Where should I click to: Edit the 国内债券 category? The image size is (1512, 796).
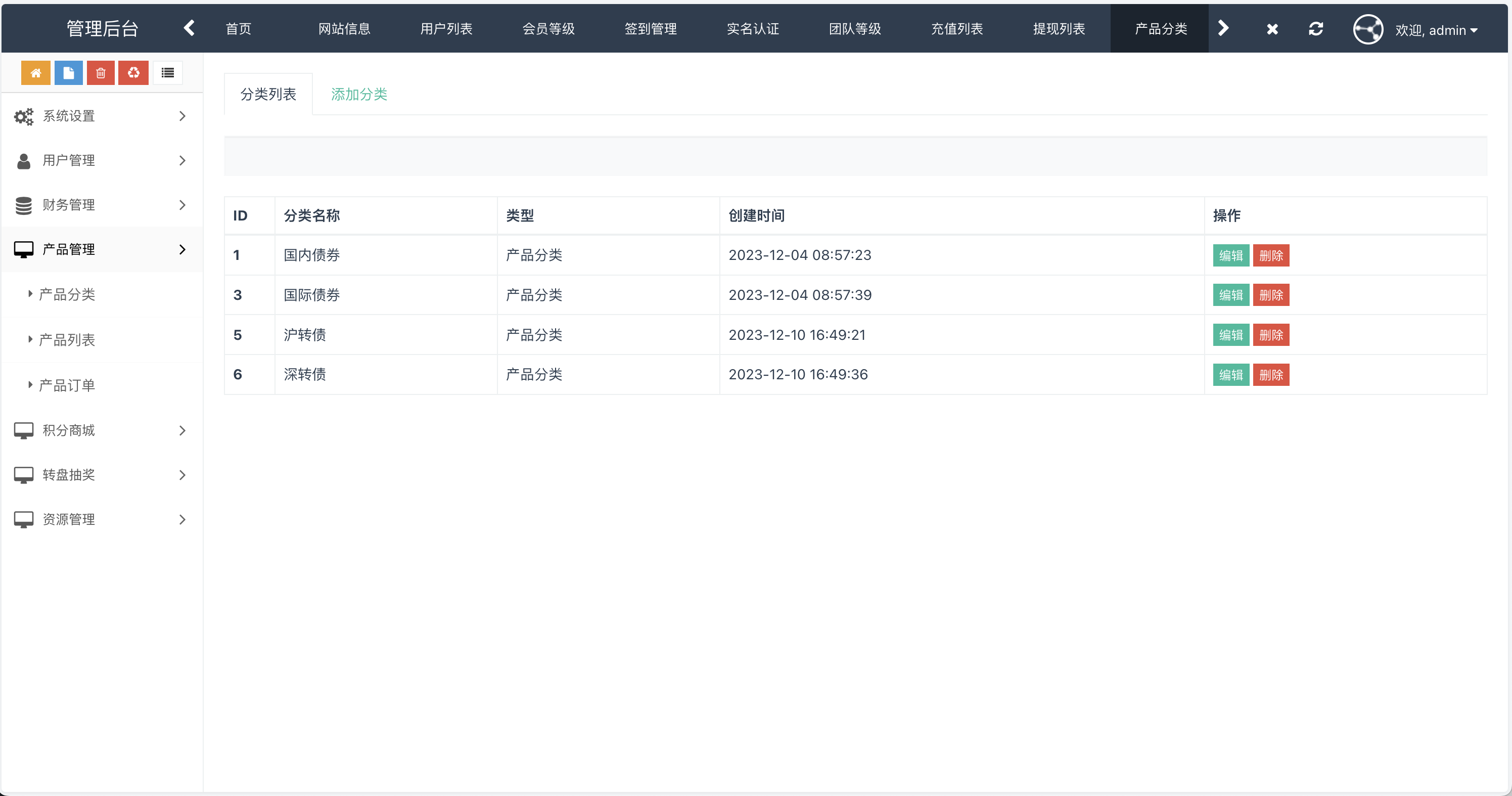pos(1231,255)
